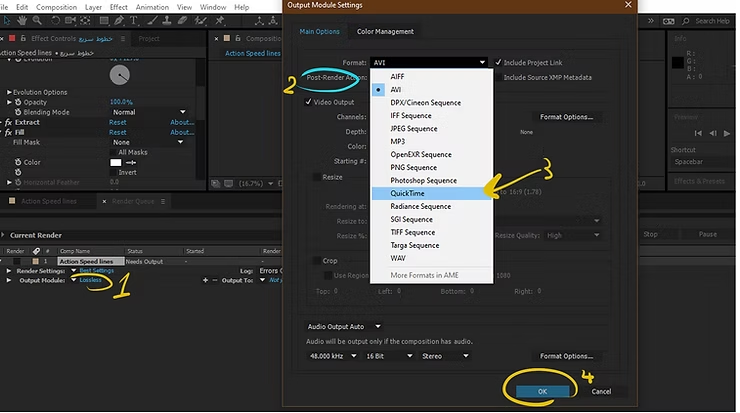This screenshot has width=740, height=413.
Task: Select the Selection arrow tool
Action: 7,20
